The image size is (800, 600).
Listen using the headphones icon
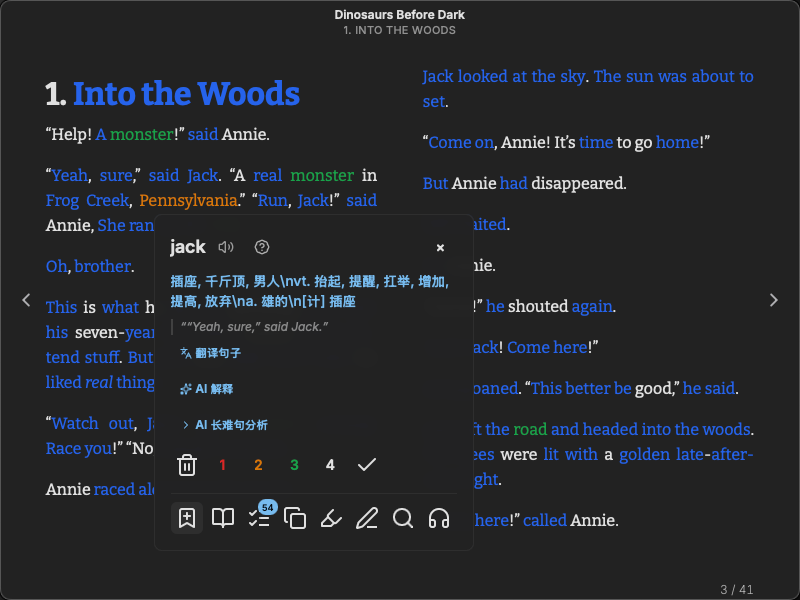coord(439,518)
